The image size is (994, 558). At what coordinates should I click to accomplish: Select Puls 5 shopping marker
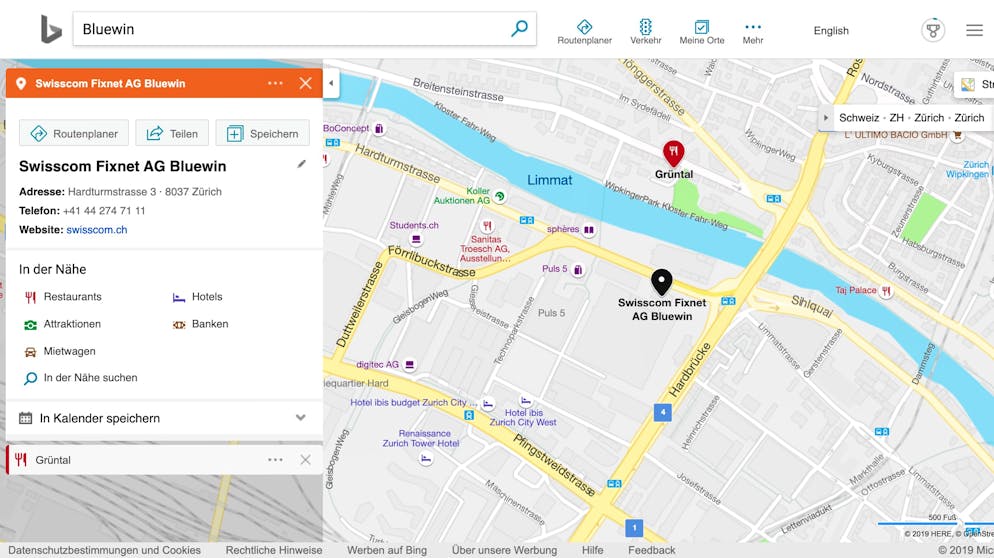point(578,269)
